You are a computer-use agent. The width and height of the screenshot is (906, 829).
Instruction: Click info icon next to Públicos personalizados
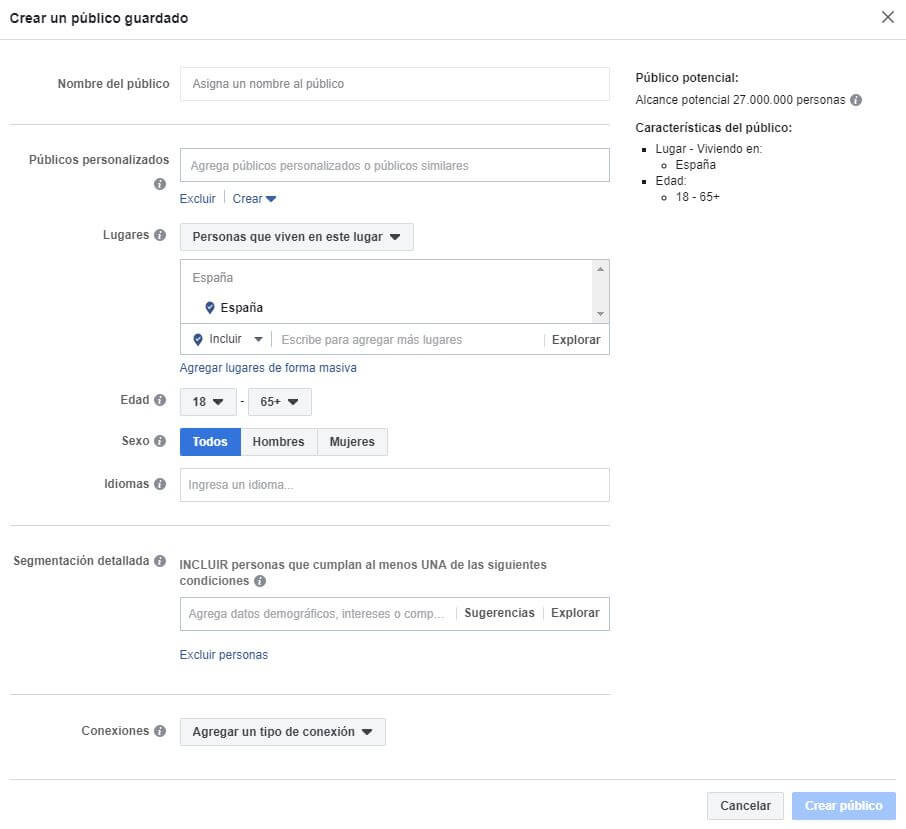click(x=159, y=185)
